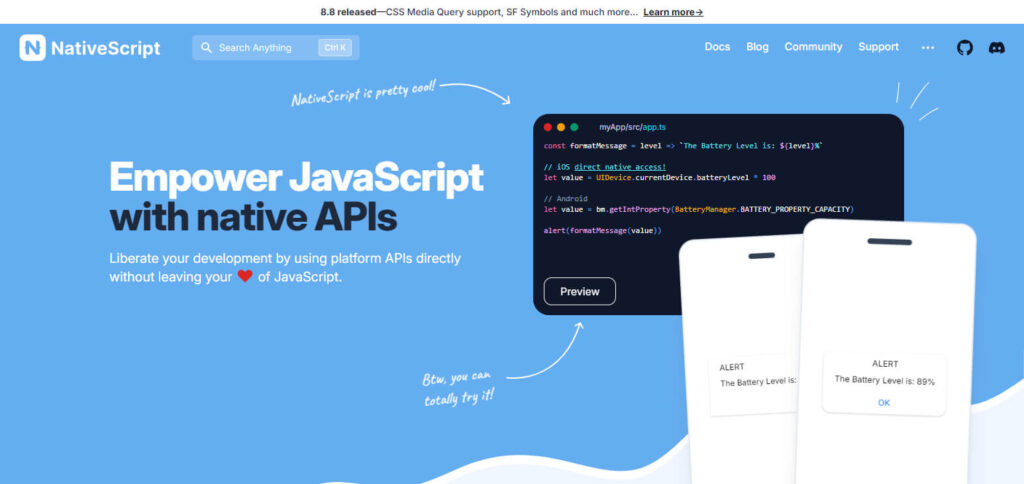The image size is (1024, 484).
Task: Click the NativeScript wordmark text
Action: tap(106, 48)
